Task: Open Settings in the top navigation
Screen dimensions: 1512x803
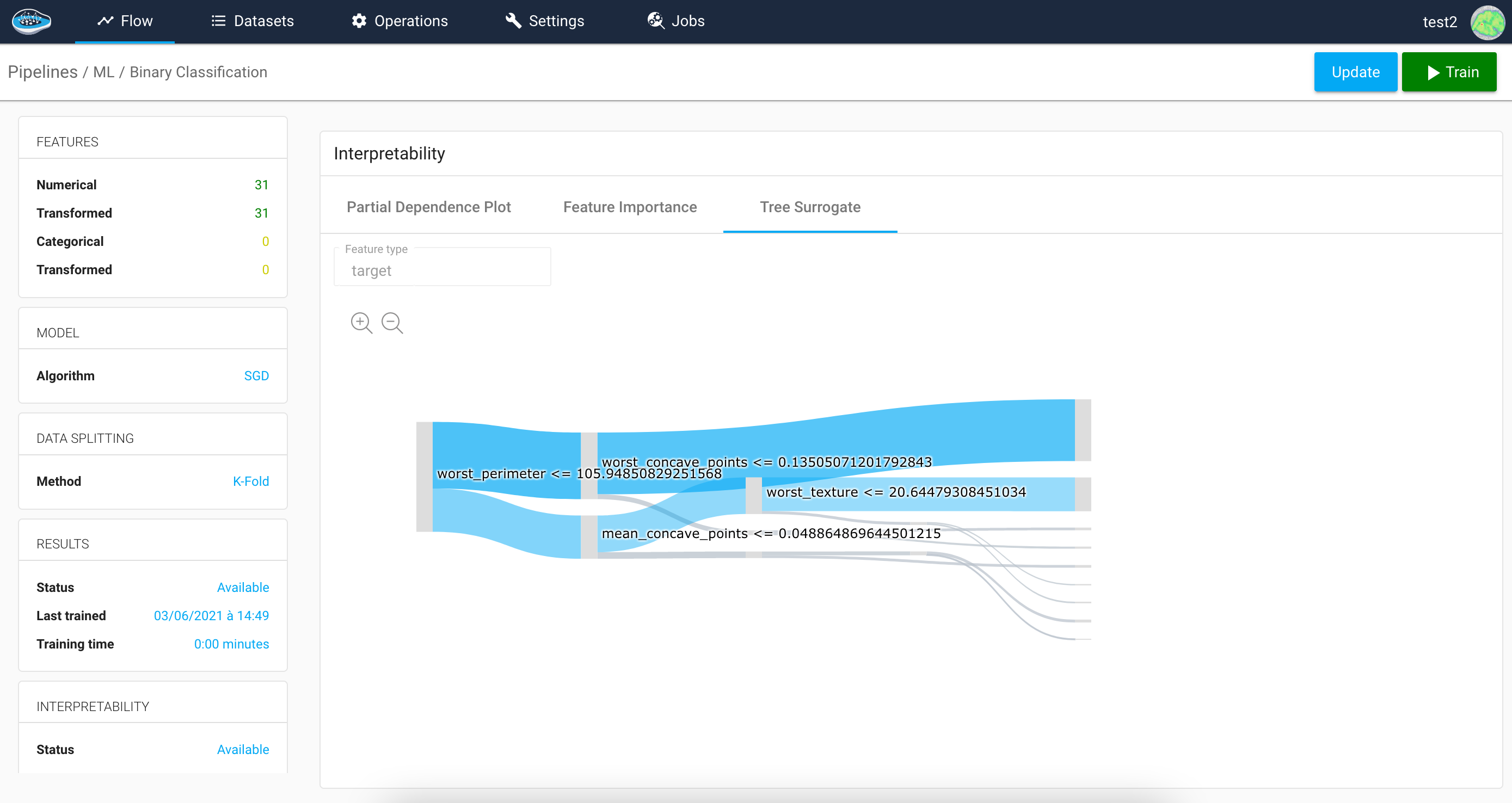Action: click(545, 21)
